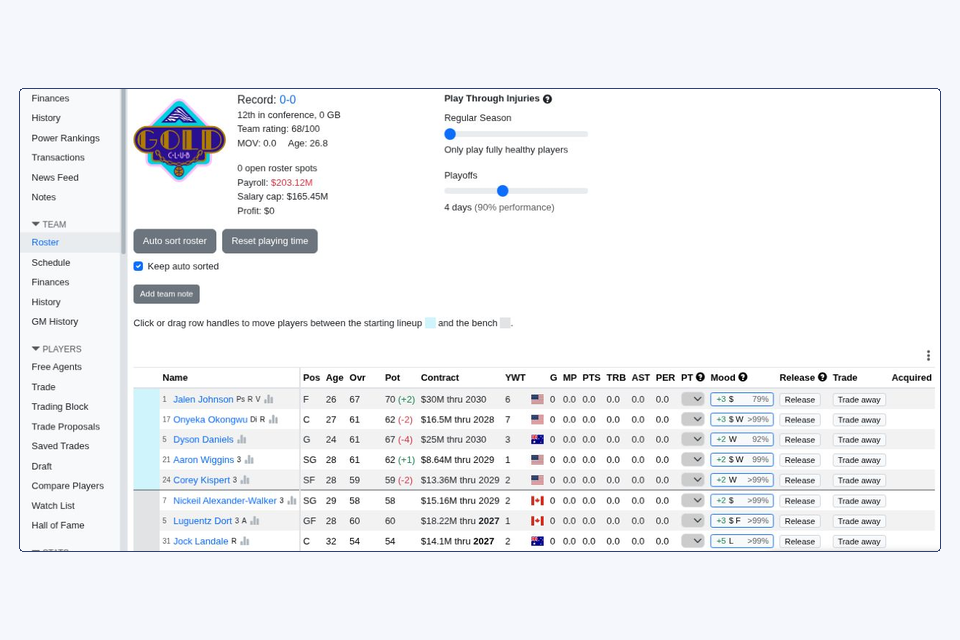
Task: Adjust the Regular Season injuries slider
Action: (x=516, y=134)
